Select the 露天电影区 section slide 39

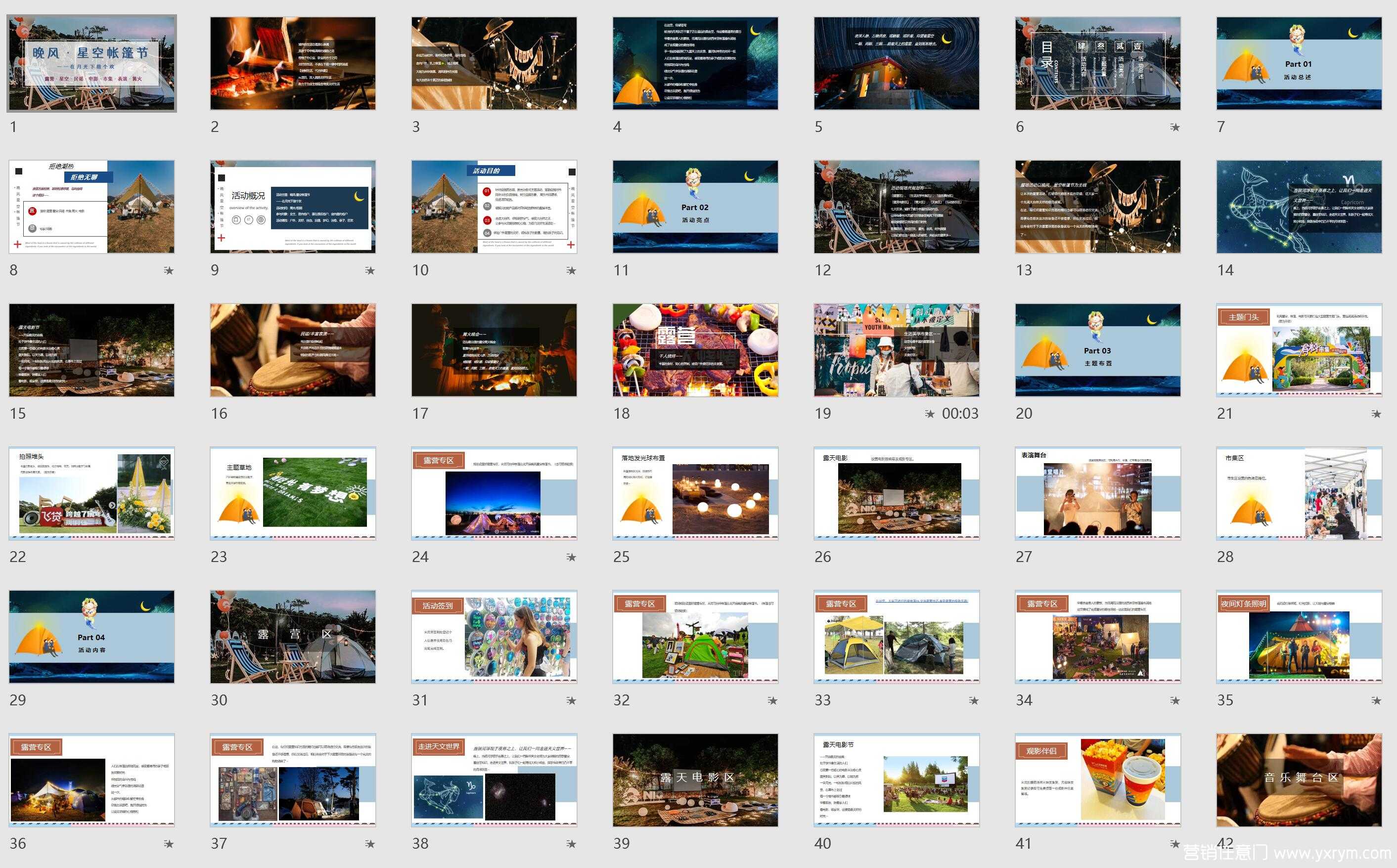695,780
